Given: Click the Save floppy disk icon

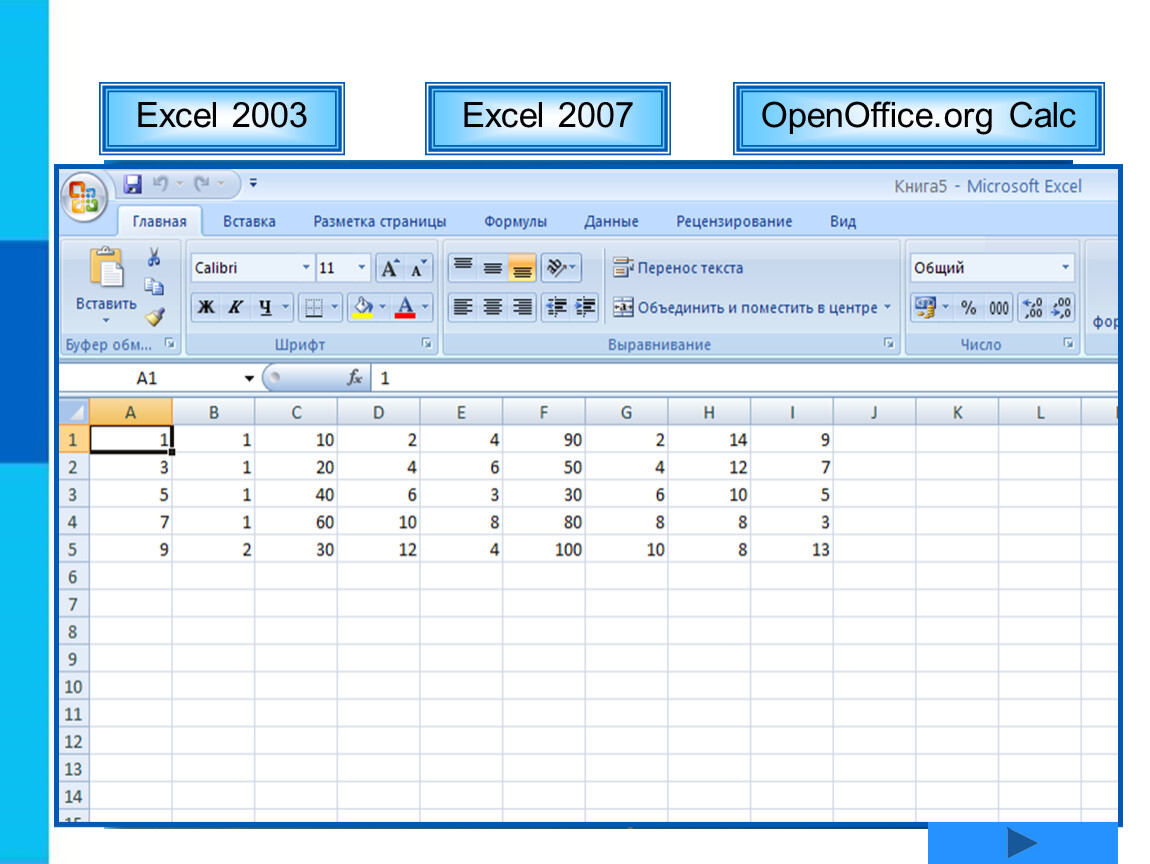Looking at the screenshot, I should click(133, 184).
